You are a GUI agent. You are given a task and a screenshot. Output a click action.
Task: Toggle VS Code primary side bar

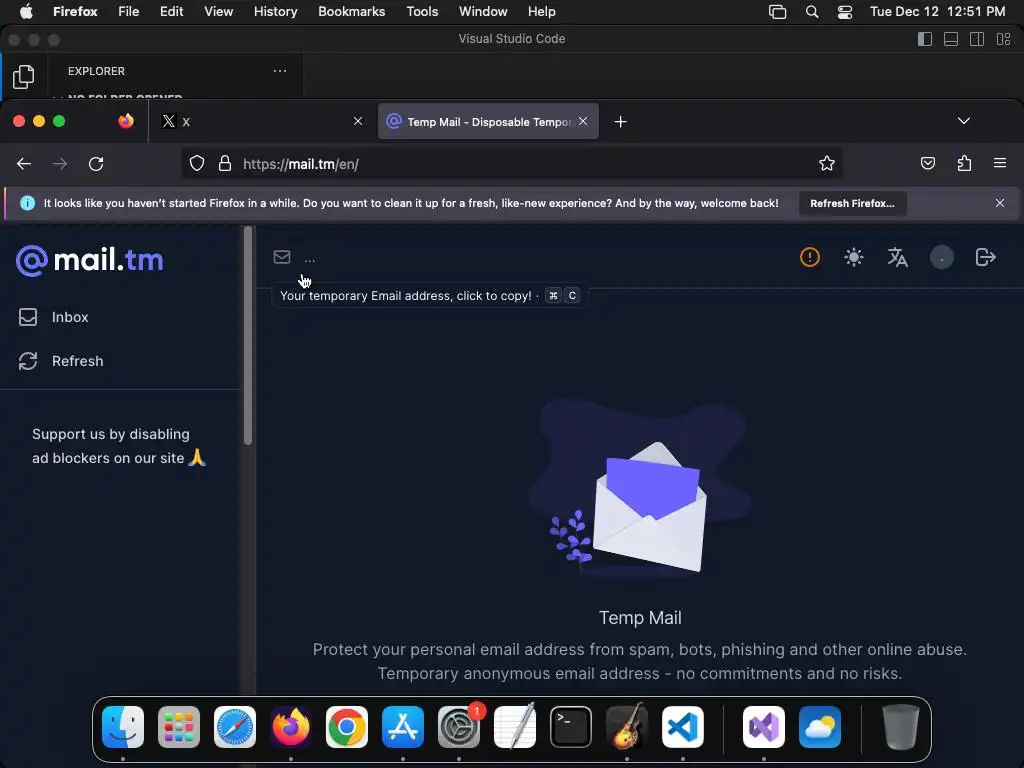coord(925,39)
